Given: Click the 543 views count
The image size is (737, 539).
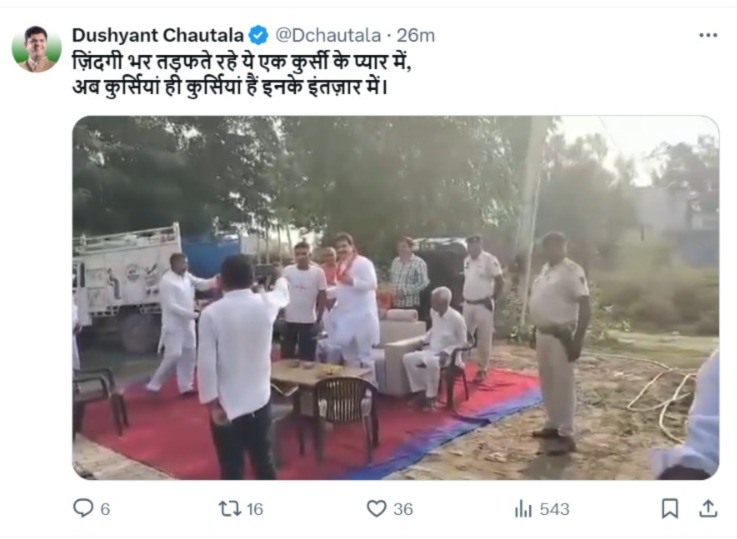Looking at the screenshot, I should click(x=555, y=509).
